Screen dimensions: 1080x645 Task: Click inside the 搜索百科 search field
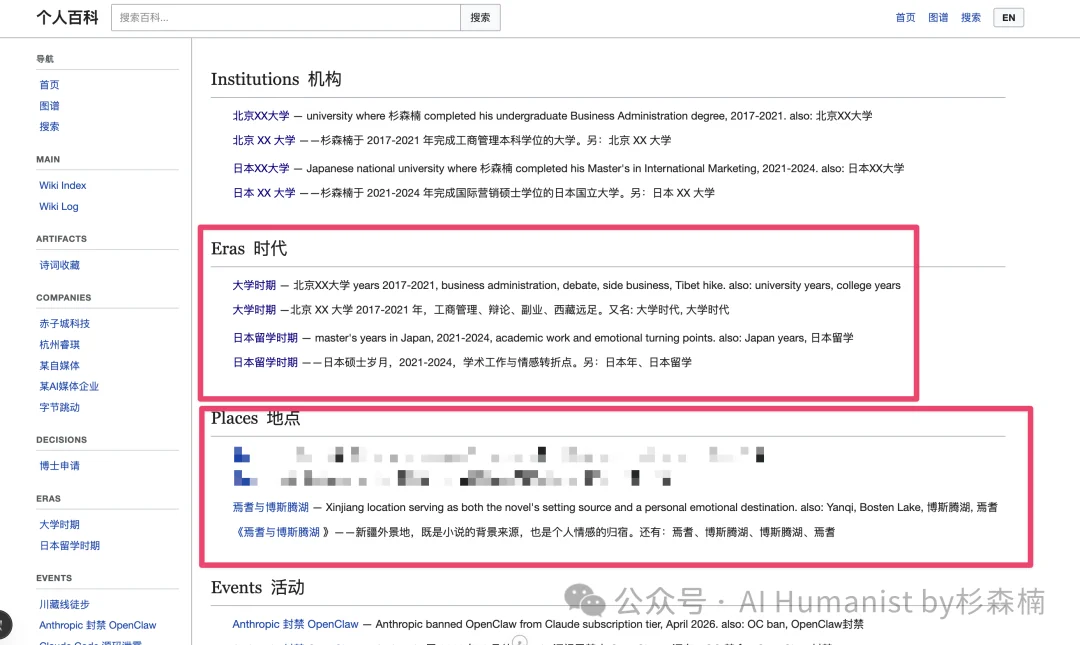coord(285,17)
